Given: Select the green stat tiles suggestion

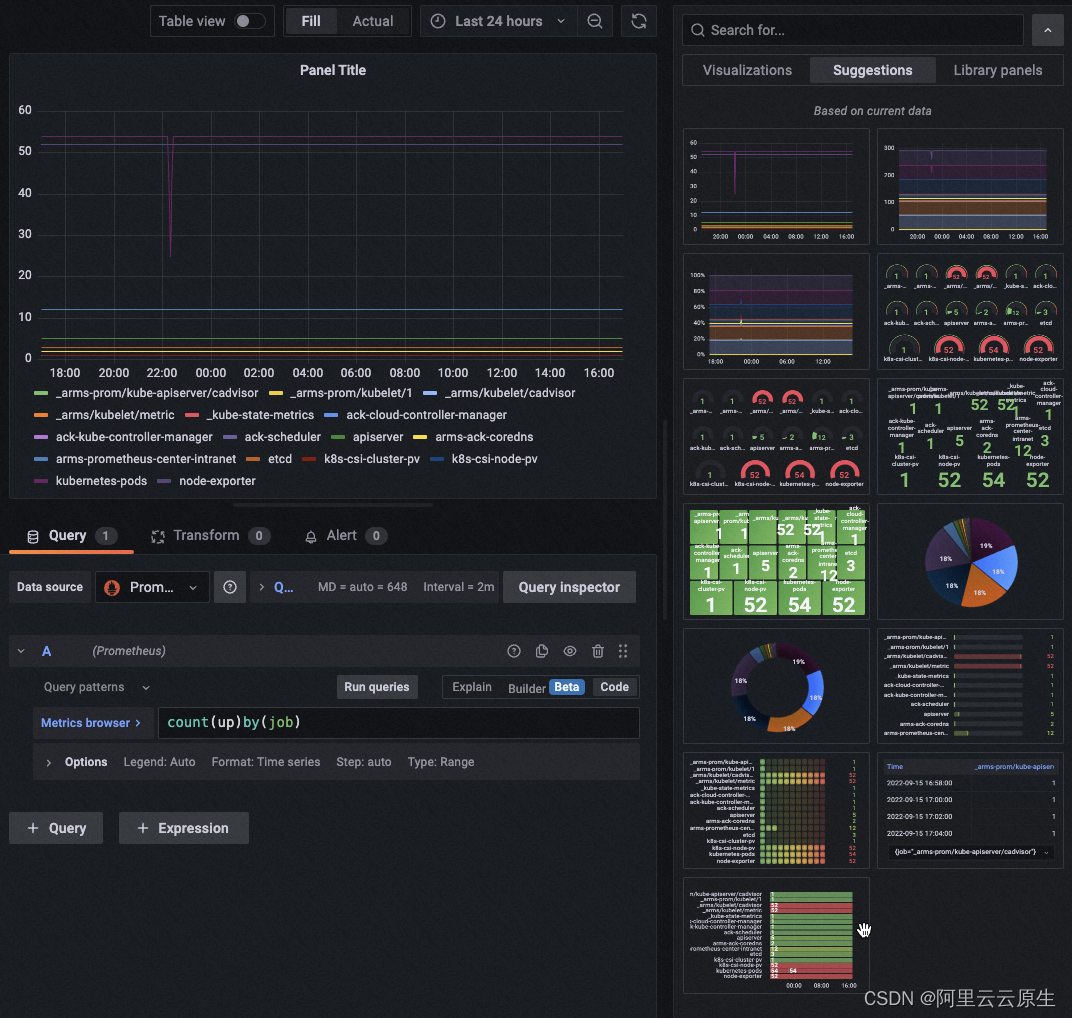Looking at the screenshot, I should point(776,562).
